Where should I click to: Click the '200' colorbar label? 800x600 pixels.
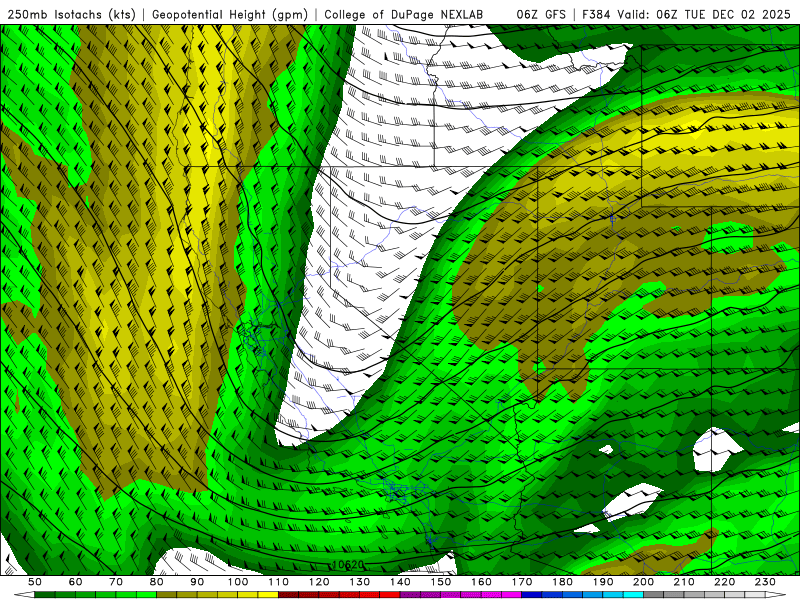[x=643, y=582]
